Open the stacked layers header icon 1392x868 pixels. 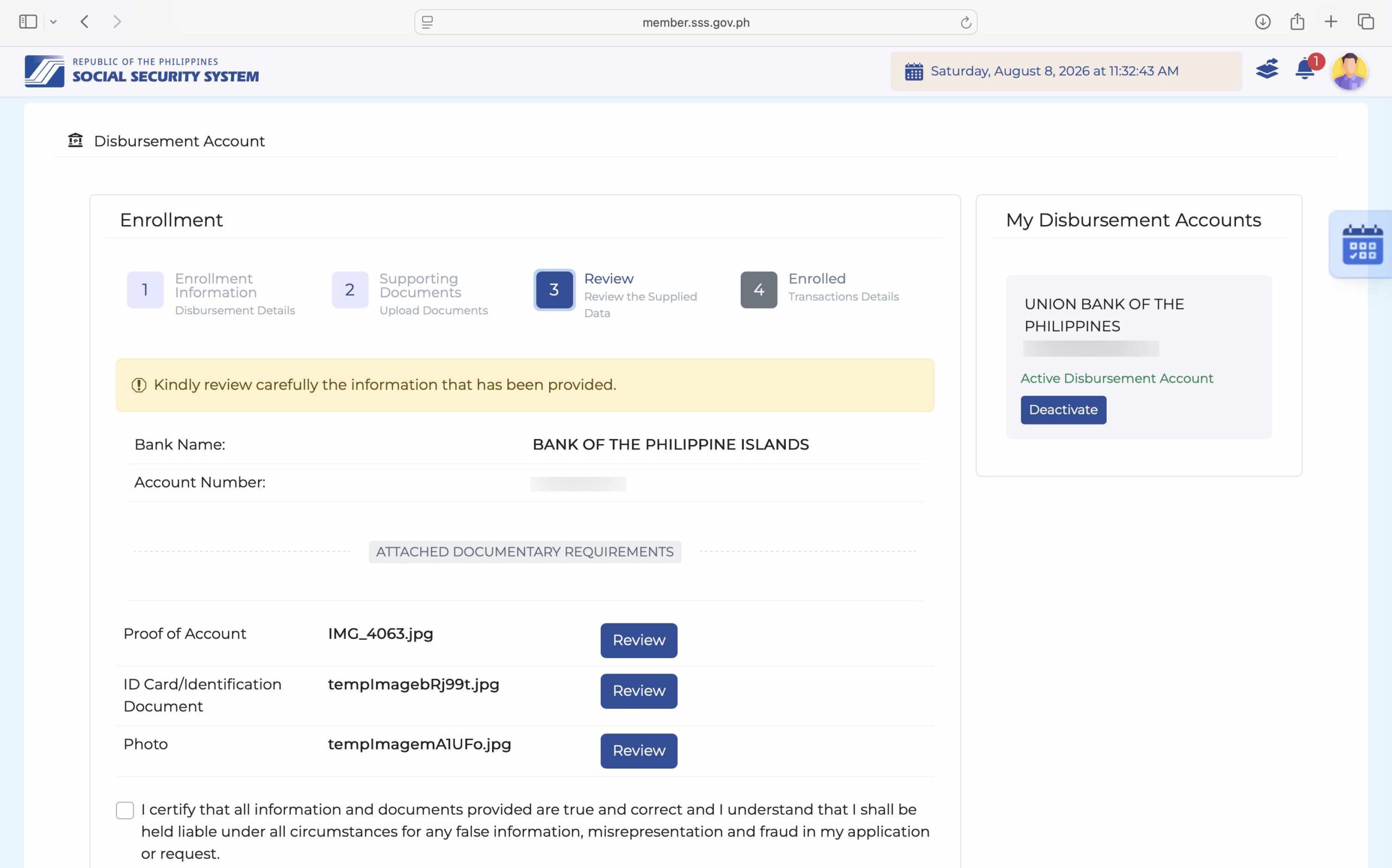coord(1267,70)
